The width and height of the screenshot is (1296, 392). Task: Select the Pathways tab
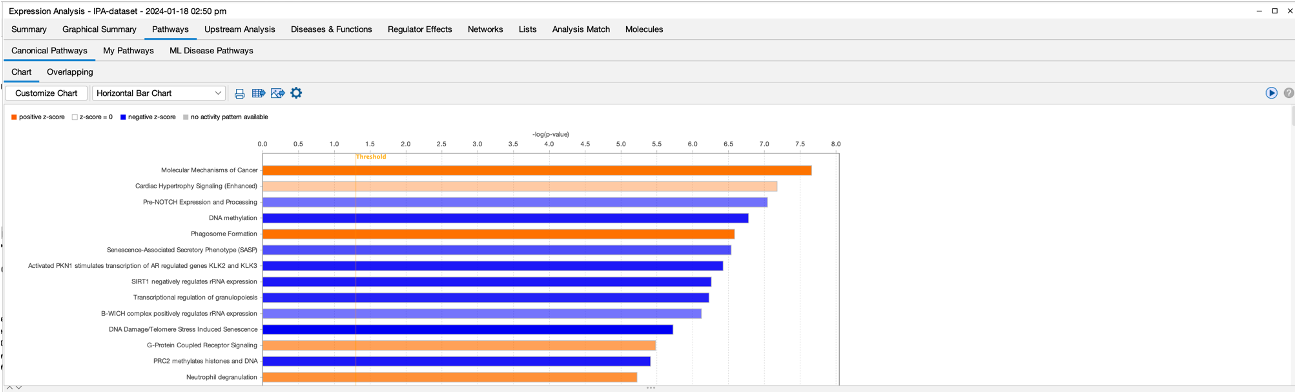[x=170, y=29]
